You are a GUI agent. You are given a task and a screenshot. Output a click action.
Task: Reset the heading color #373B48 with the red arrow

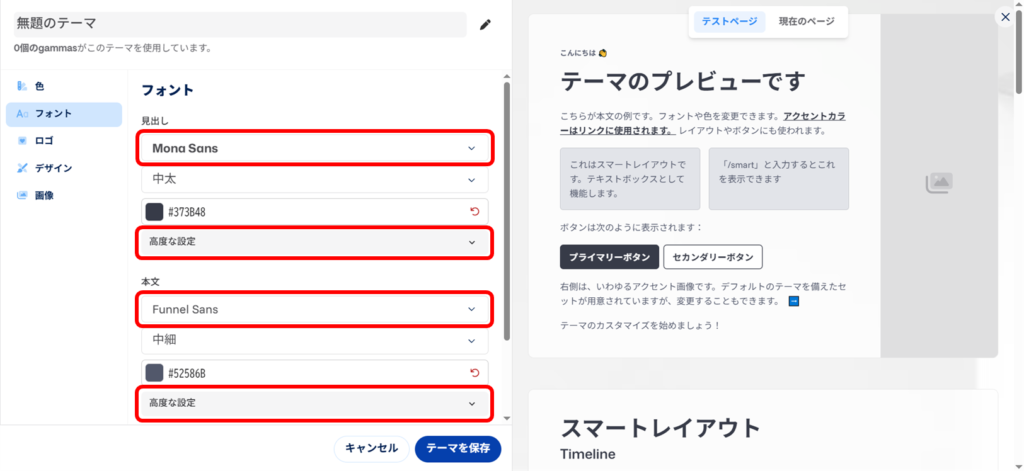click(474, 211)
